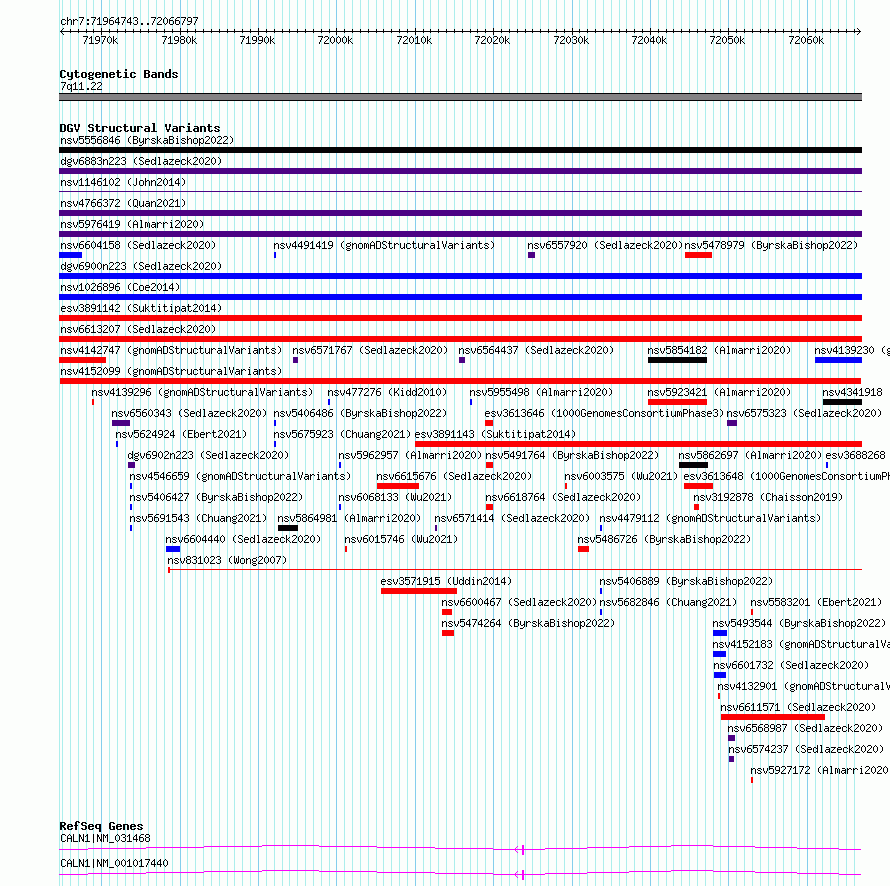The height and width of the screenshot is (886, 890).
Task: Click red bar beneath nsv5478979
Action: pyautogui.click(x=698, y=255)
